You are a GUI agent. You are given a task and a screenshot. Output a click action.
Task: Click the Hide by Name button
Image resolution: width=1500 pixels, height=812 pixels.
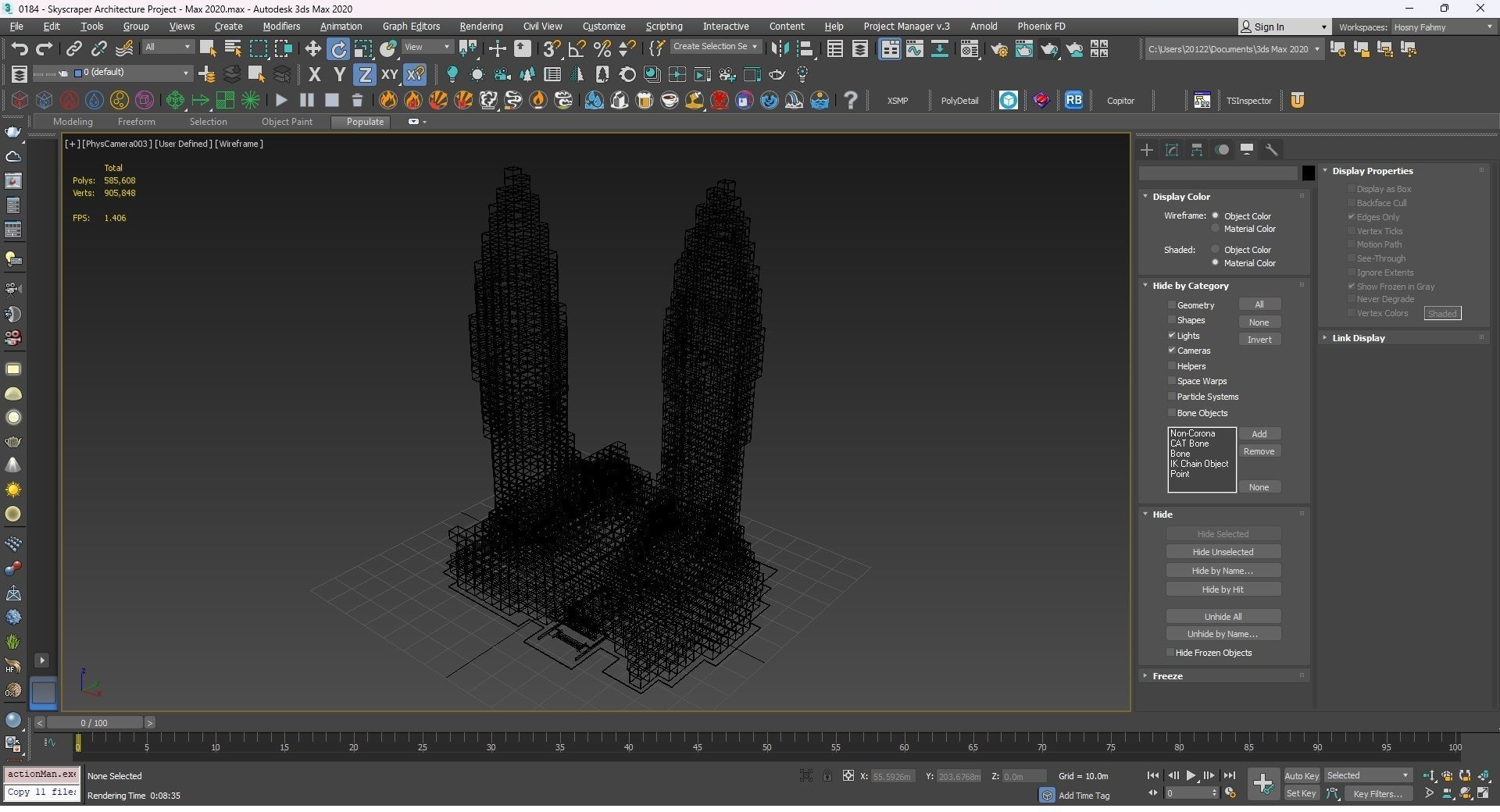coord(1223,571)
